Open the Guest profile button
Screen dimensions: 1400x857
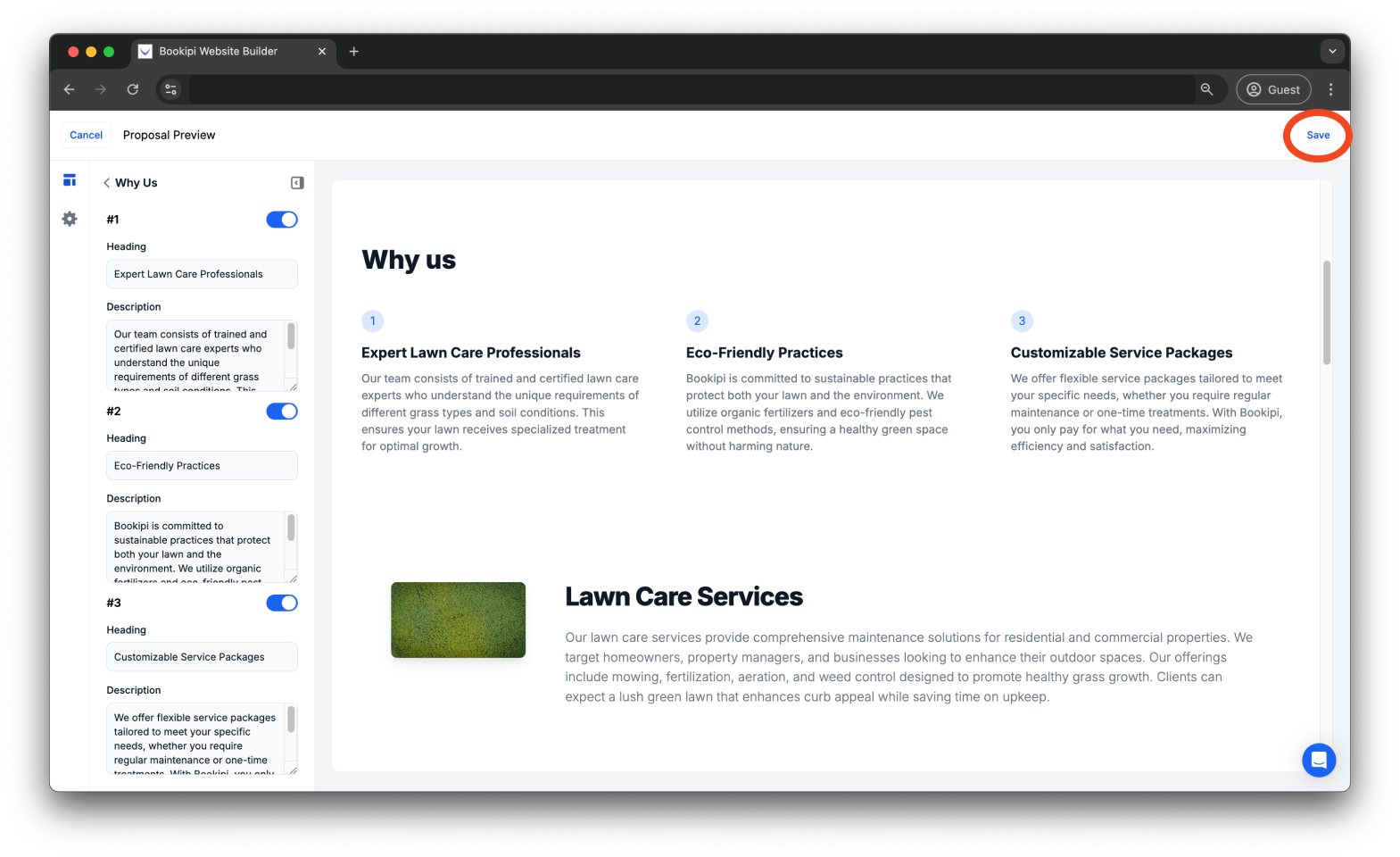(1273, 89)
